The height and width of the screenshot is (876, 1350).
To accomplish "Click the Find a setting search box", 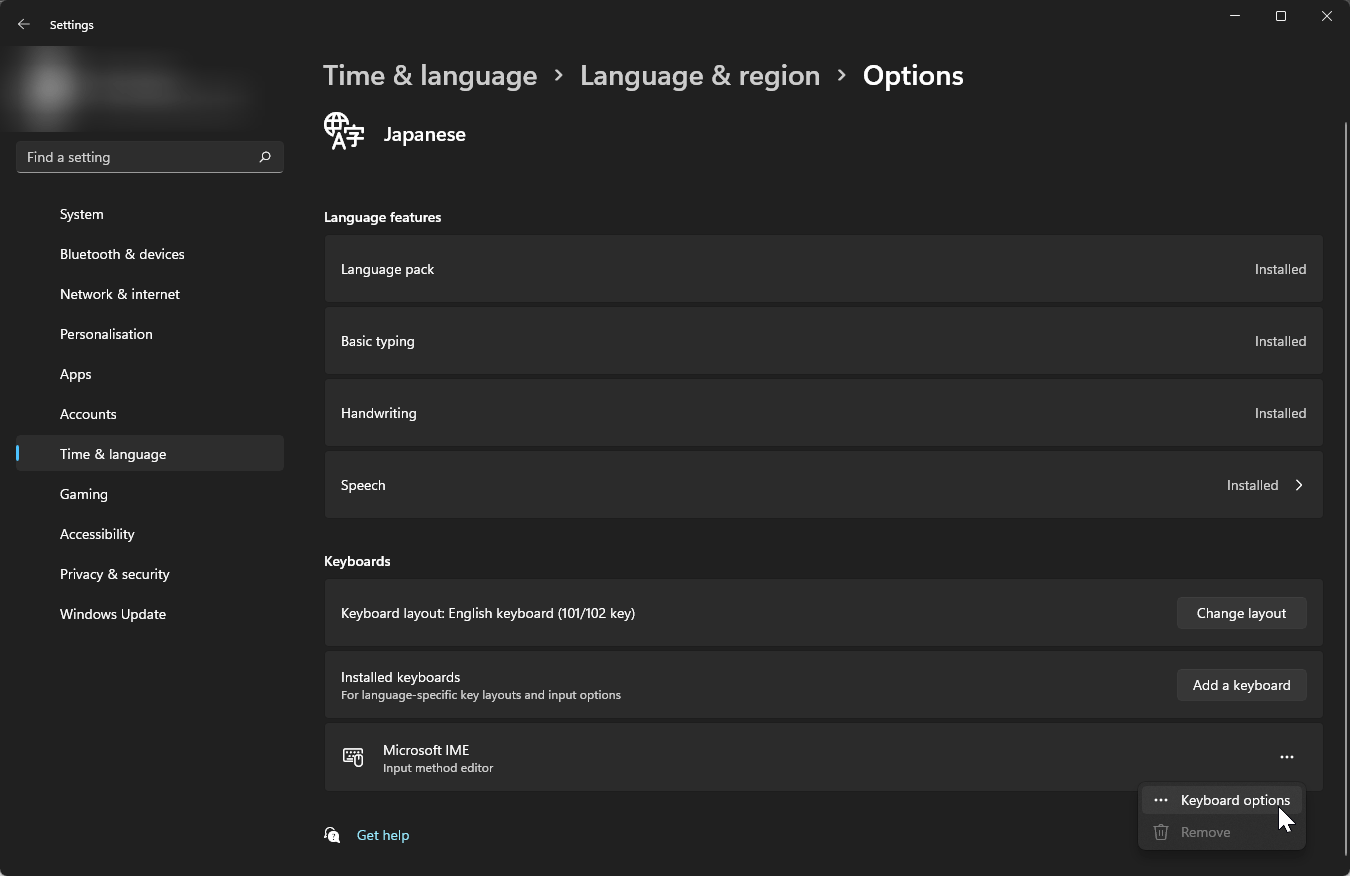I will [x=138, y=157].
